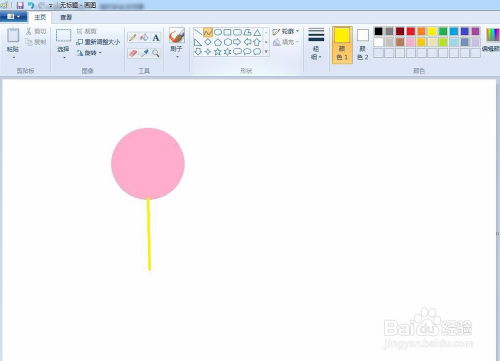Click the yellow line on canvas
Screen dimensions: 500x361
coord(149,234)
